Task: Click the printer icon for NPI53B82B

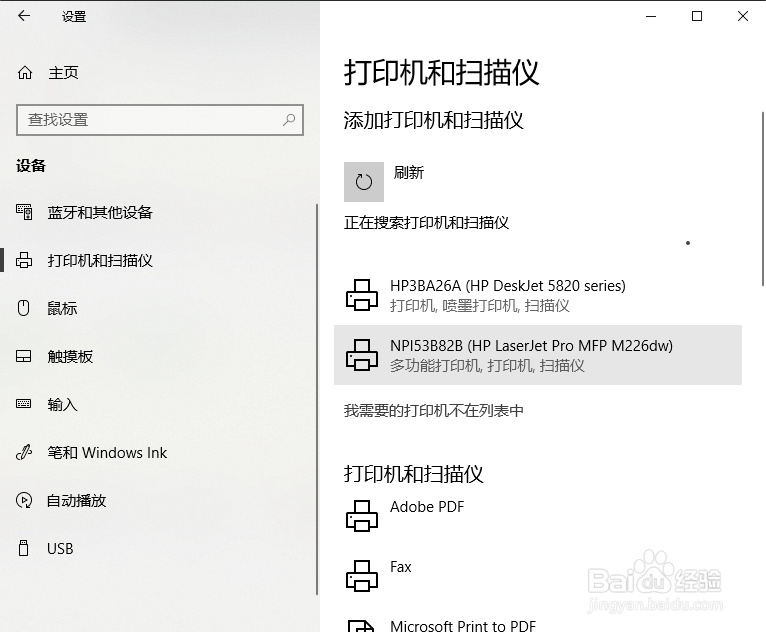Action: [x=362, y=355]
